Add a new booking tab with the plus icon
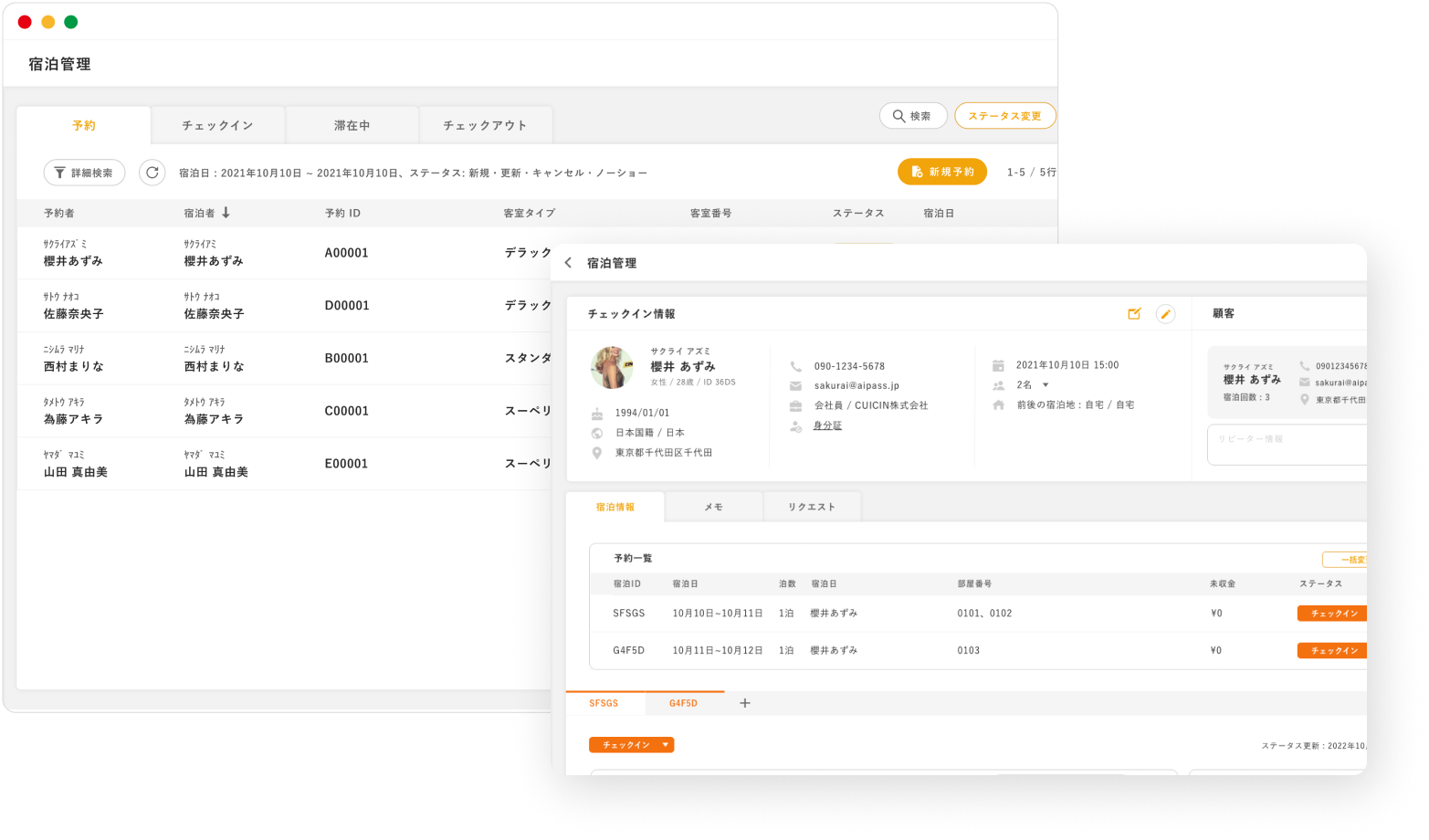Viewport: 1429px width, 840px height. point(744,703)
